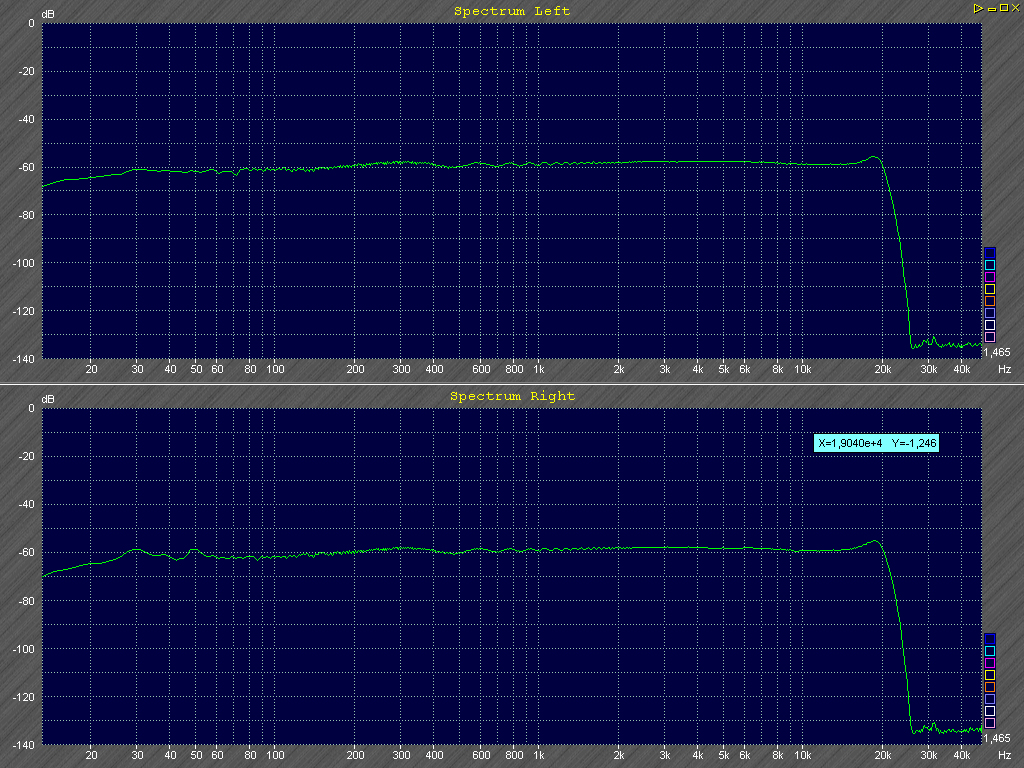
Task: Toggle blue trace box in Spectrum Left
Action: click(990, 252)
